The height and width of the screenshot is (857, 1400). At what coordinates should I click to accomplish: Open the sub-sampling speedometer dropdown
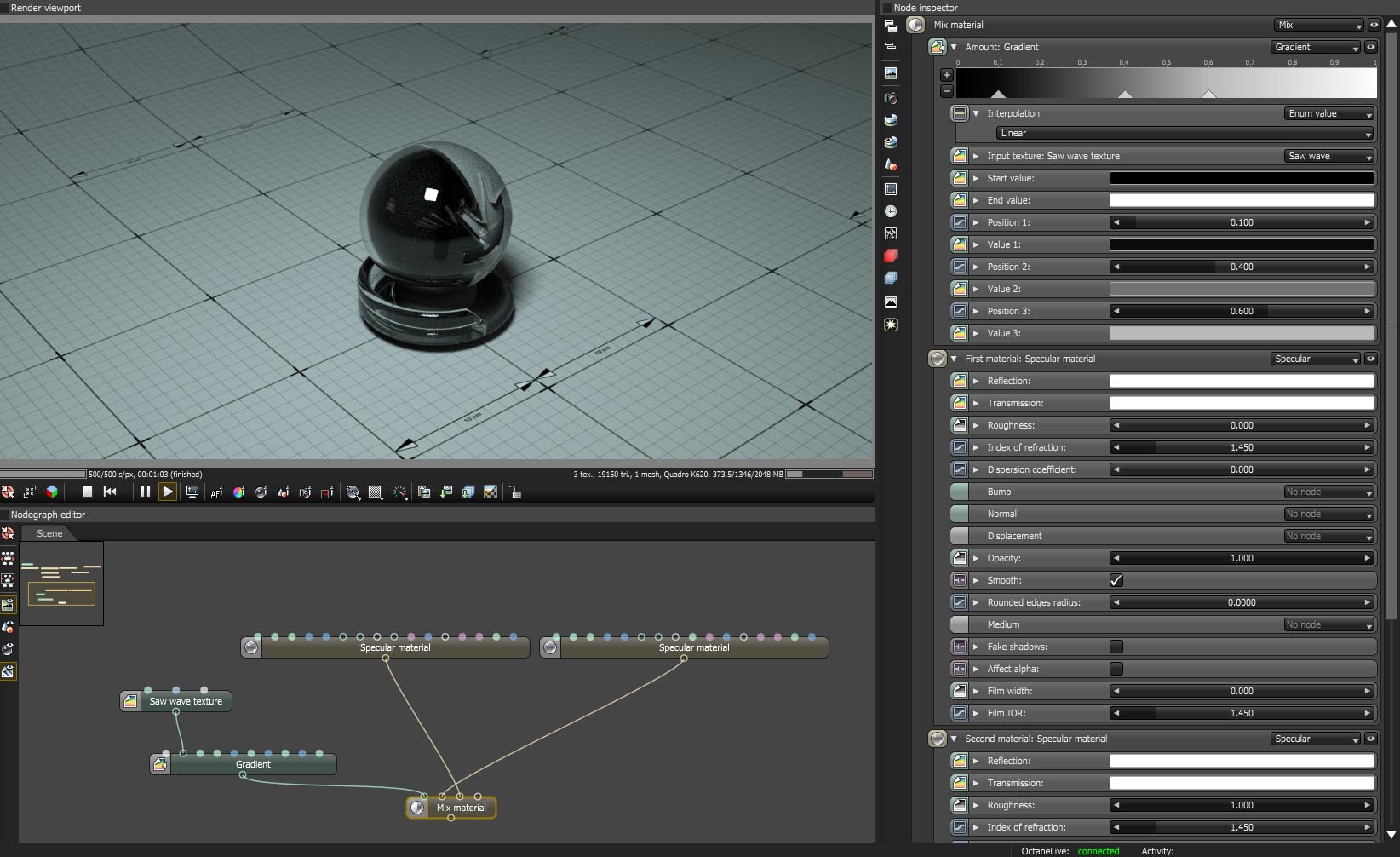pyautogui.click(x=399, y=492)
